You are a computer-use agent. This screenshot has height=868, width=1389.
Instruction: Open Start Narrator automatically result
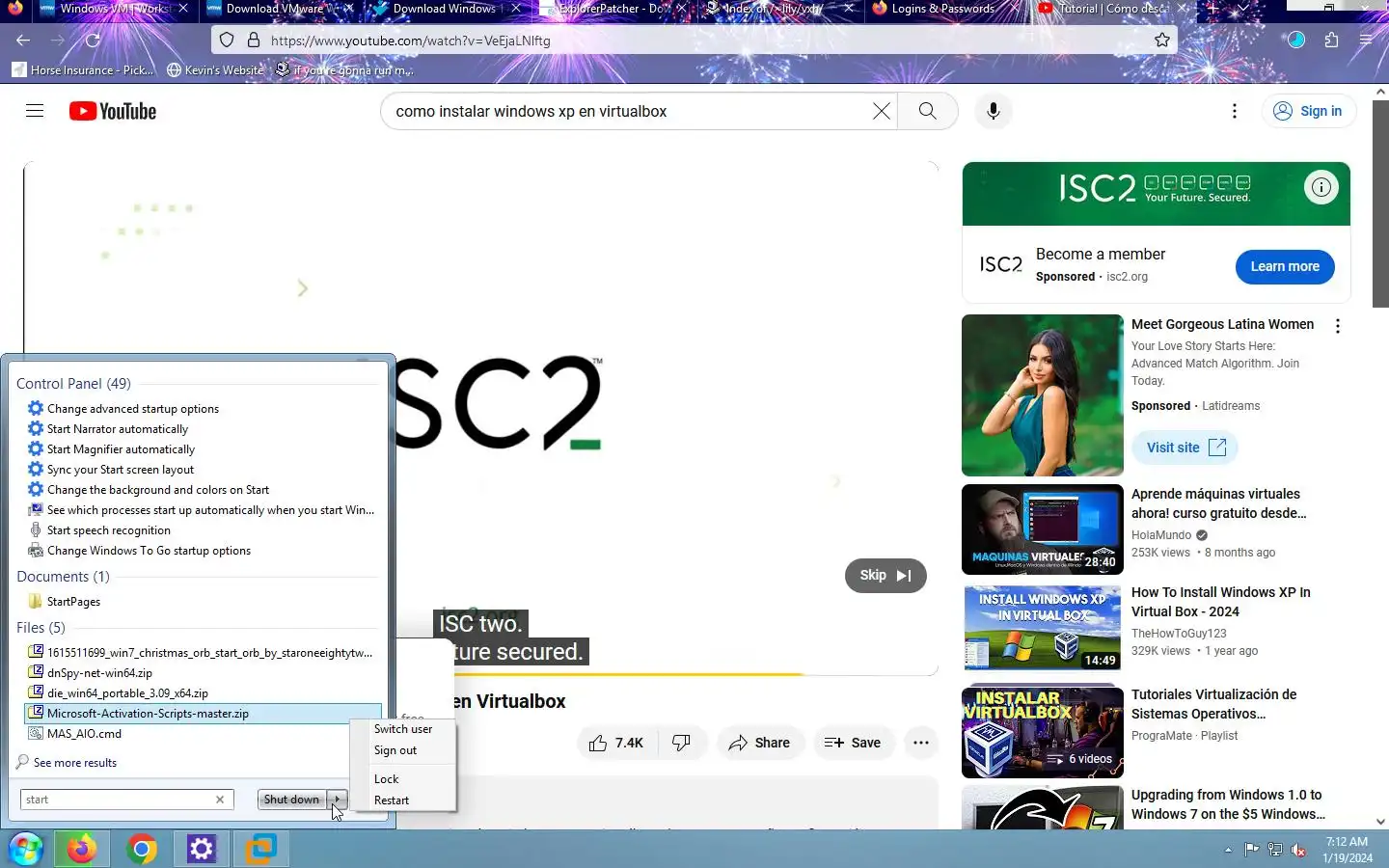118,429
